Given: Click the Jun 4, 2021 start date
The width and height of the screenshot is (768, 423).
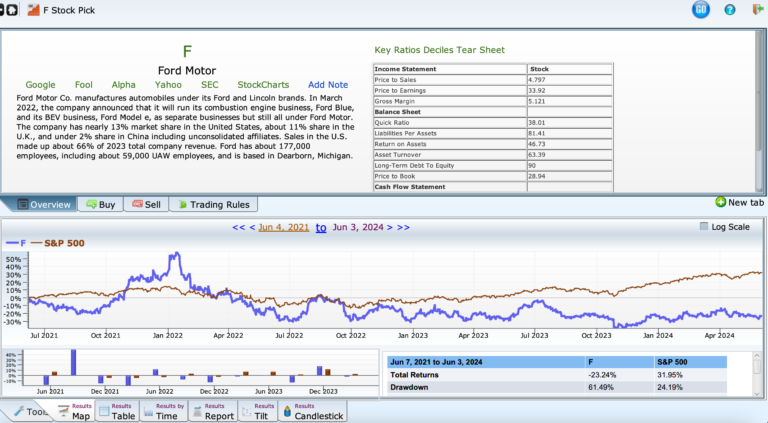Looking at the screenshot, I should (x=284, y=227).
